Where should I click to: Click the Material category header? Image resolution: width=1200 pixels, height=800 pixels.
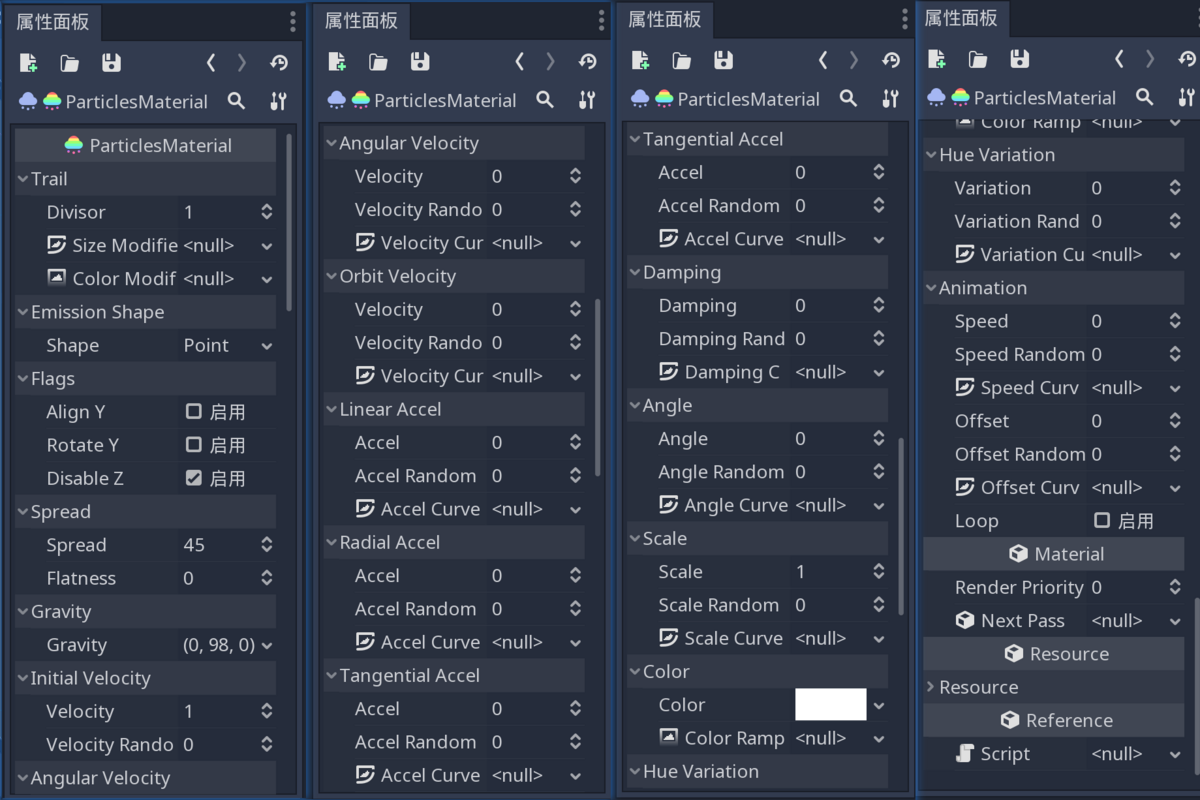(x=1054, y=554)
